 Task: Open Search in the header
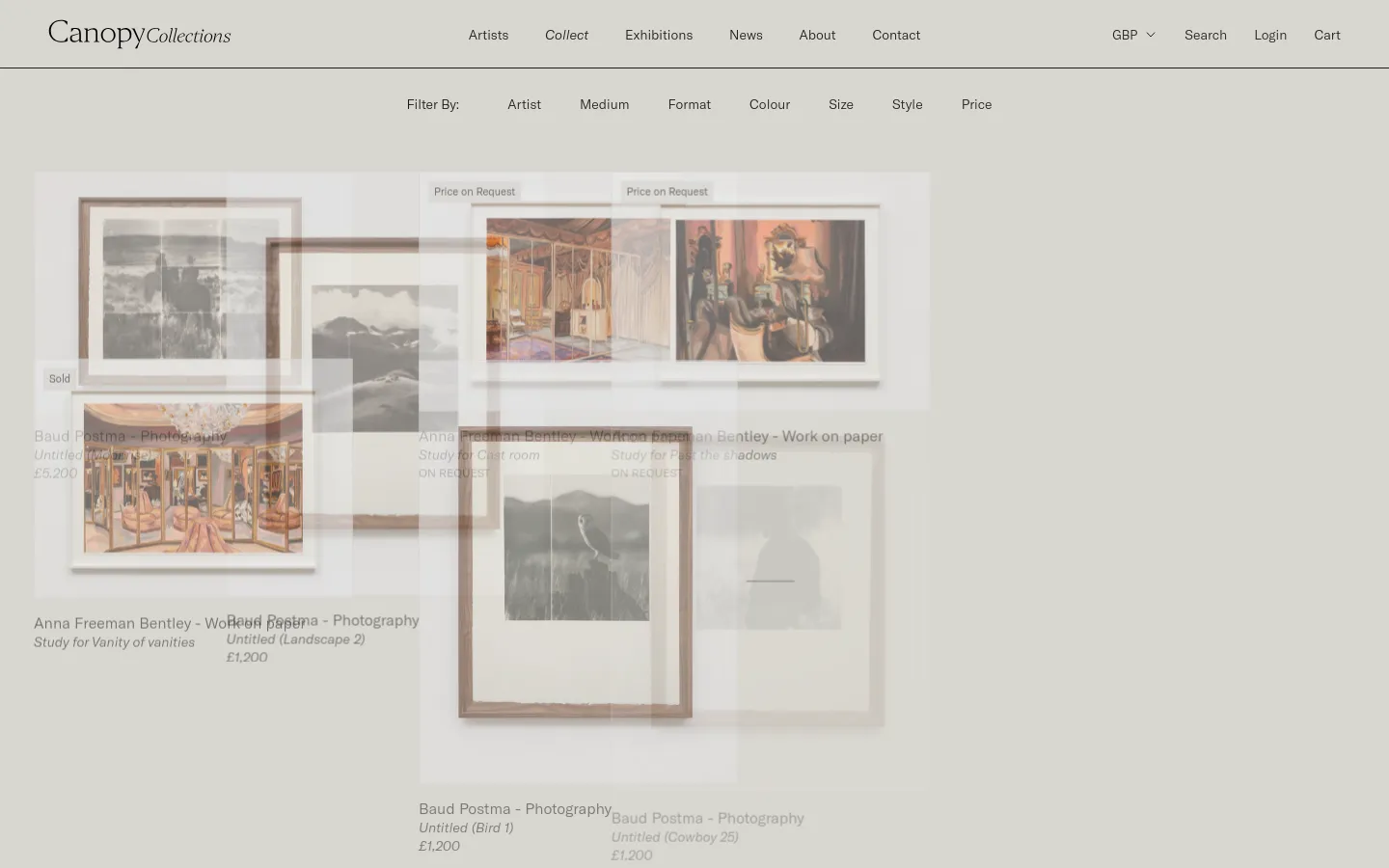1206,35
